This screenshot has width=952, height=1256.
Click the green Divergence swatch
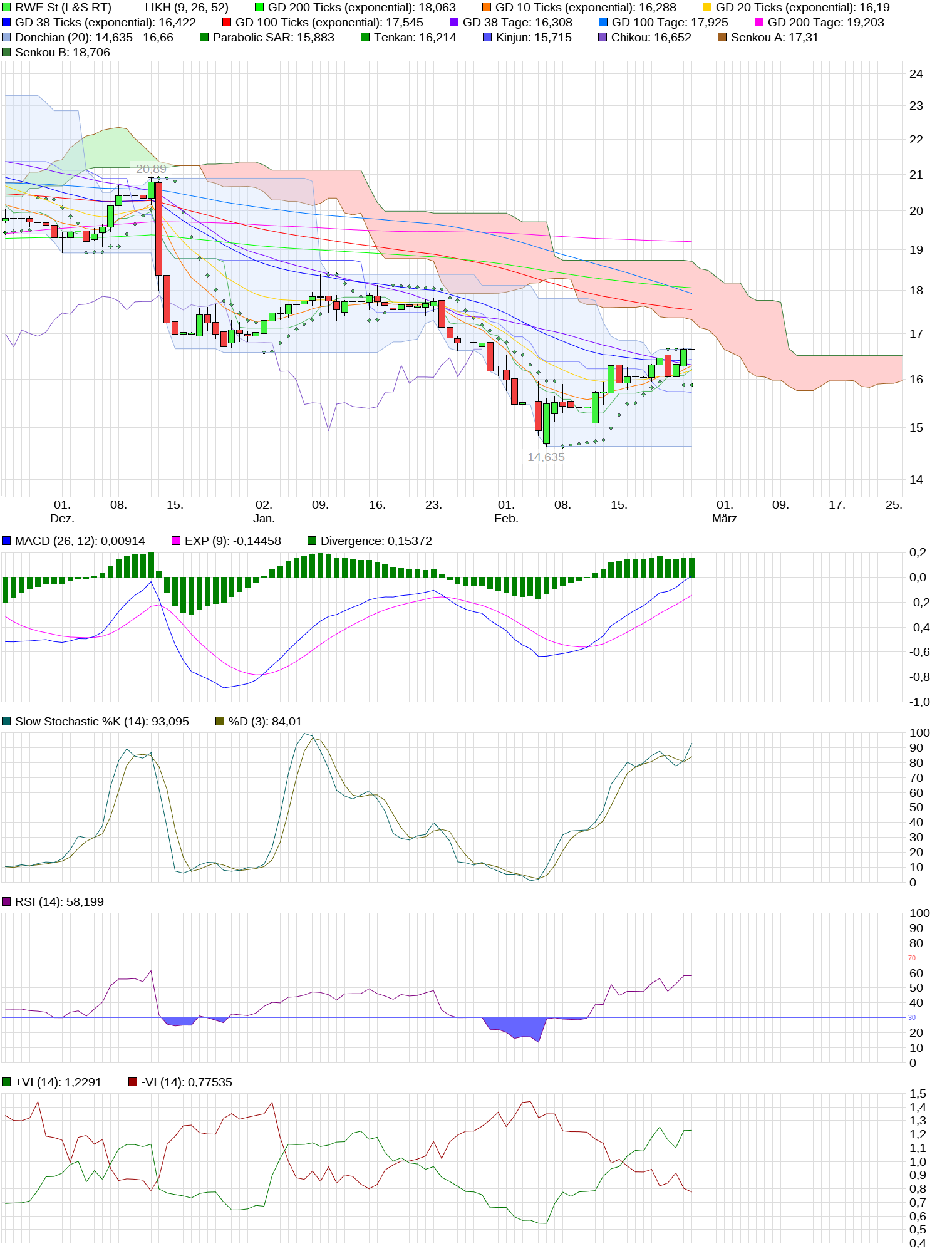click(x=312, y=541)
